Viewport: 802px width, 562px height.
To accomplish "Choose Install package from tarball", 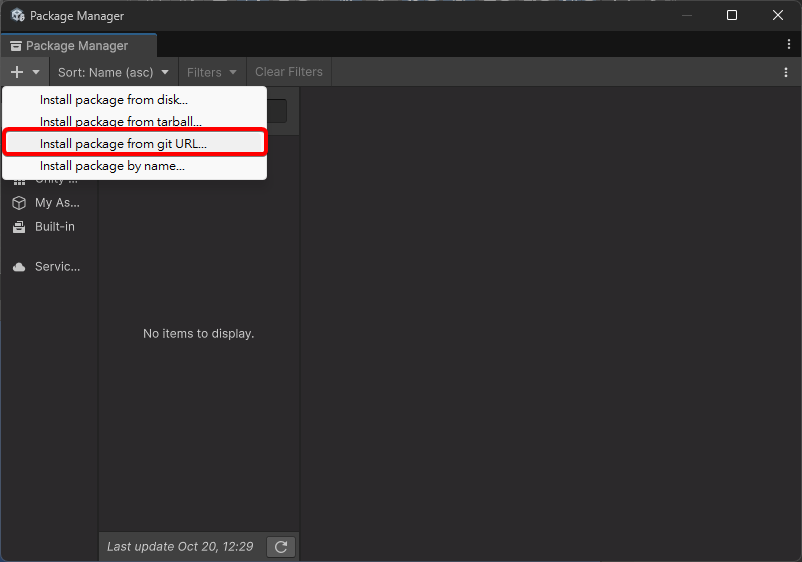I will coord(120,122).
